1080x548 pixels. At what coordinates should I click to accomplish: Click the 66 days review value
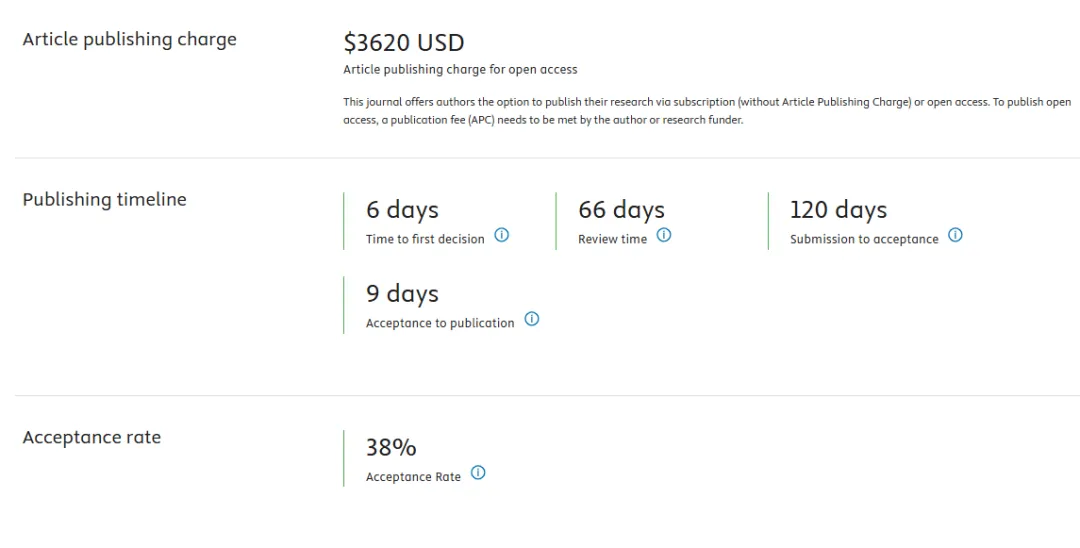coord(621,210)
